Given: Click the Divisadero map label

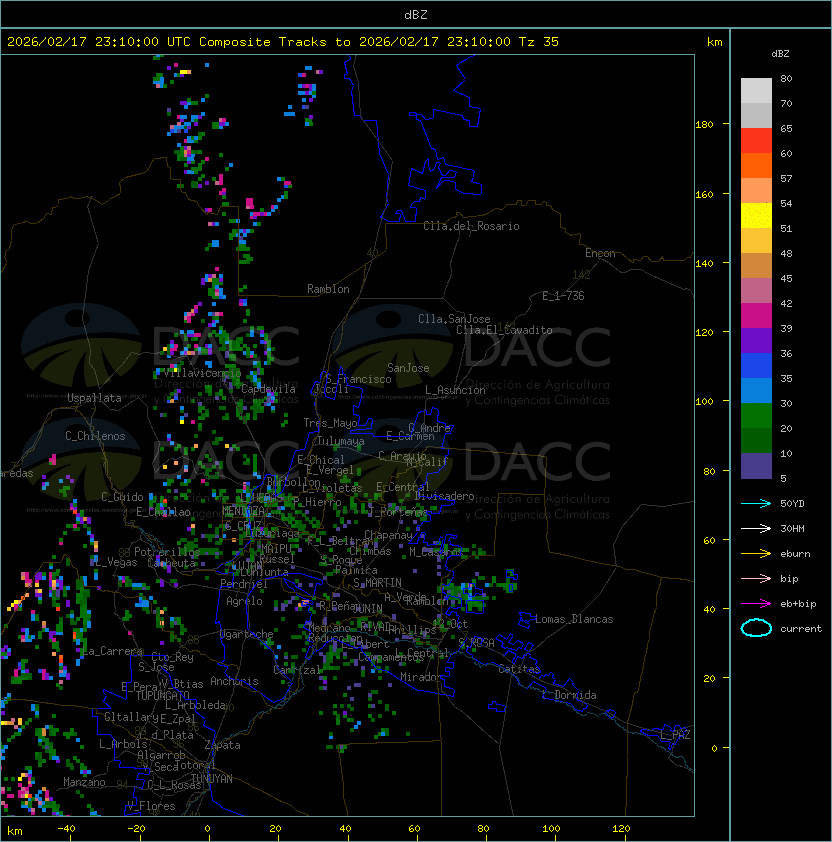Looking at the screenshot, I should click(x=445, y=496).
